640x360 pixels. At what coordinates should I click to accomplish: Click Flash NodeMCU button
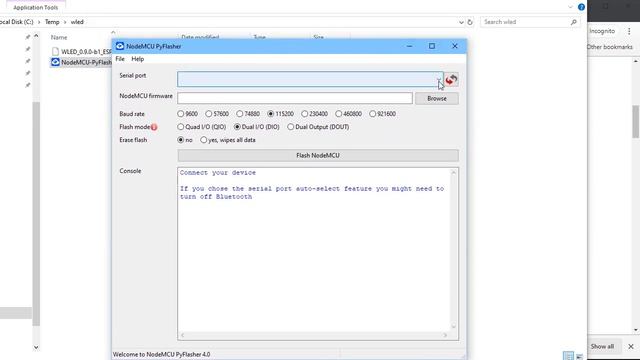point(318,156)
